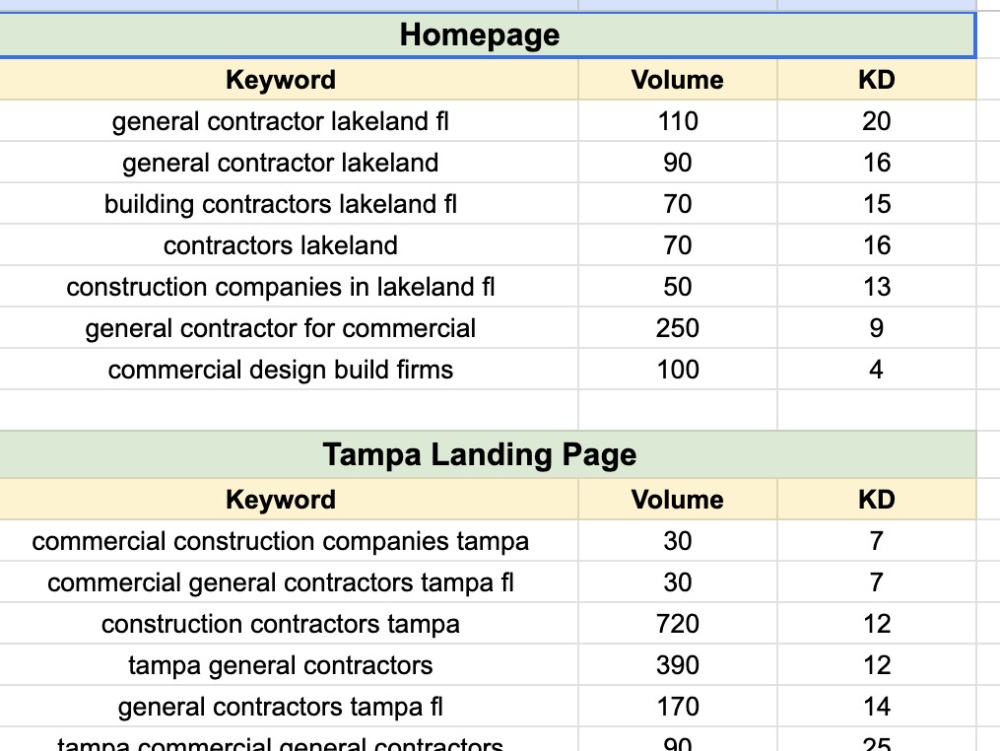Select volume 390 for tampa general contractors
The height and width of the screenshot is (751, 1000).
click(677, 666)
